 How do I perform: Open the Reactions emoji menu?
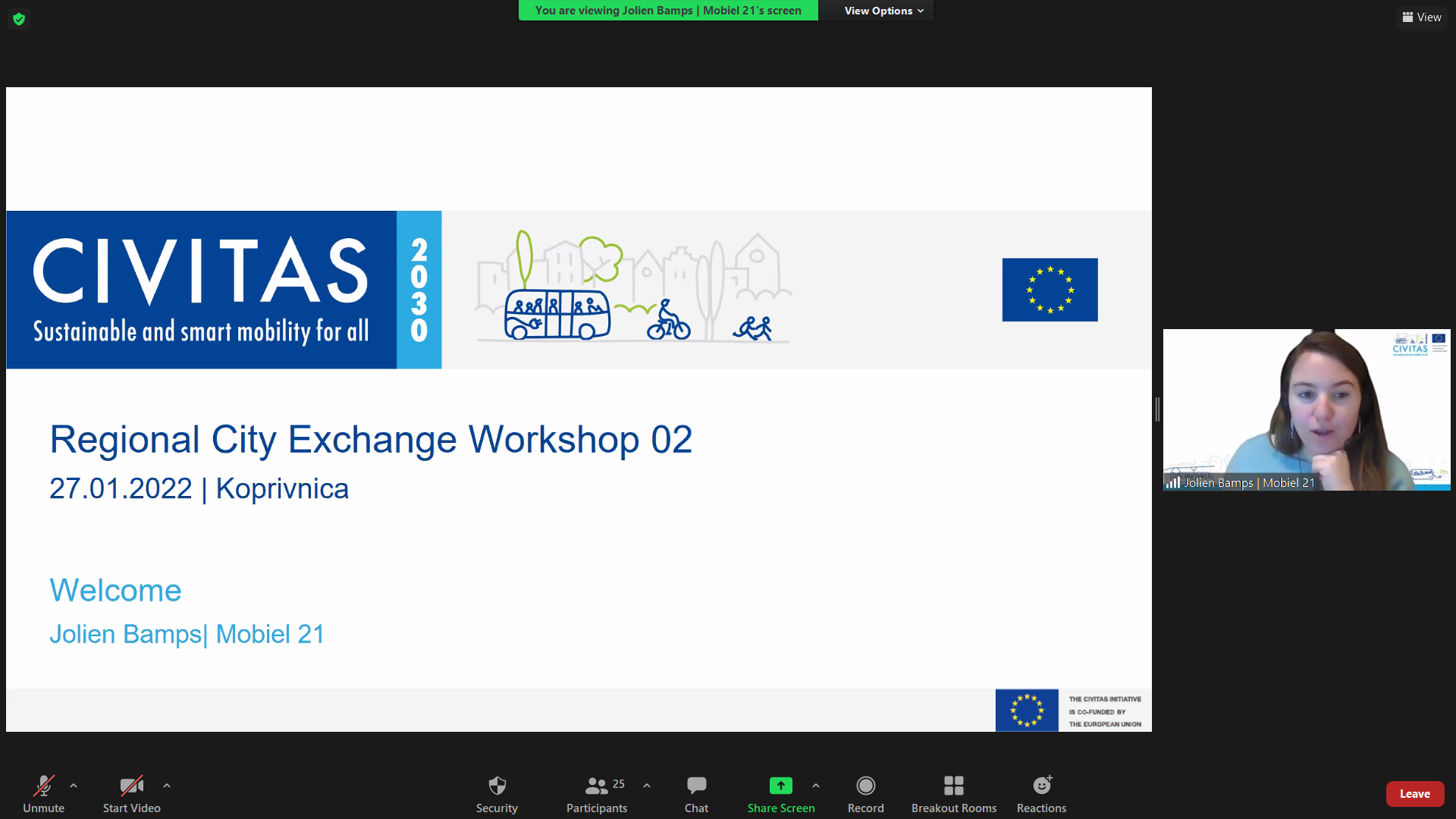pos(1042,786)
